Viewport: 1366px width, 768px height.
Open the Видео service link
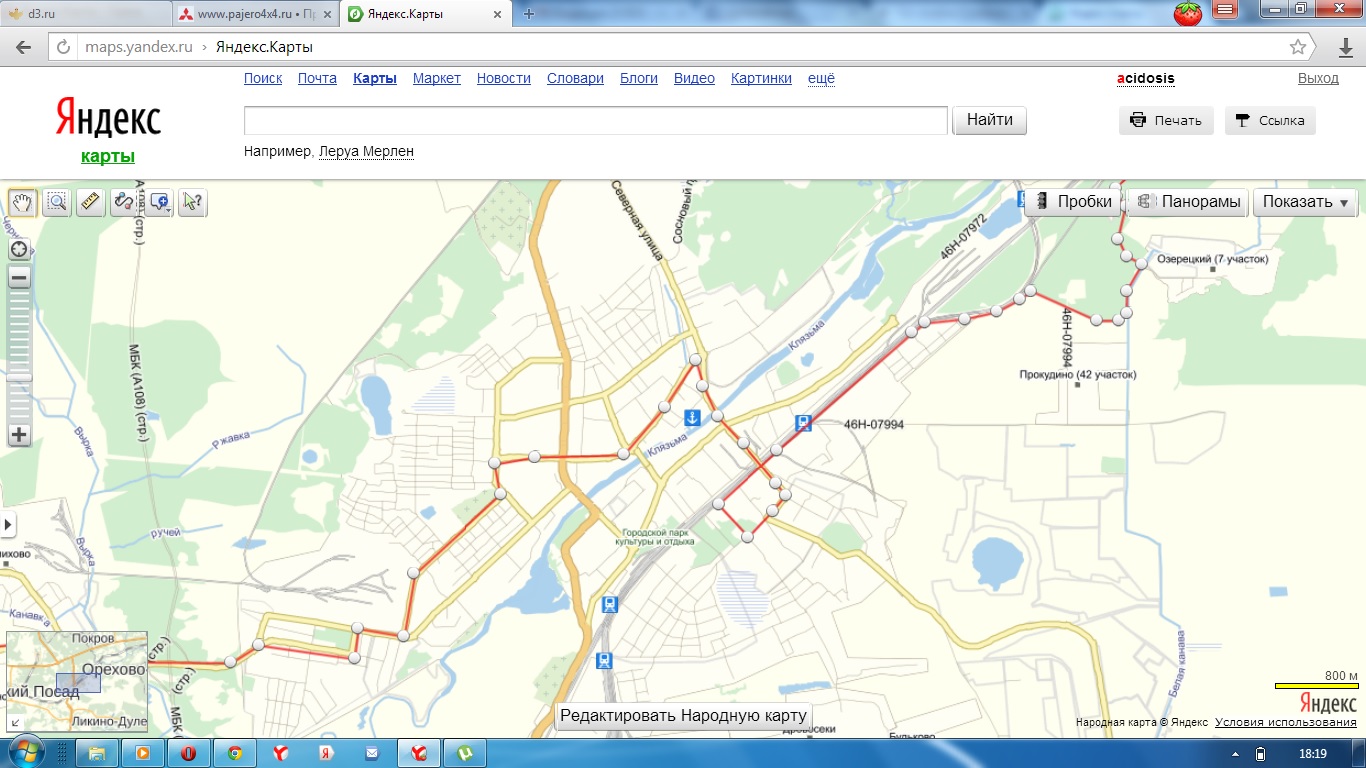point(694,78)
